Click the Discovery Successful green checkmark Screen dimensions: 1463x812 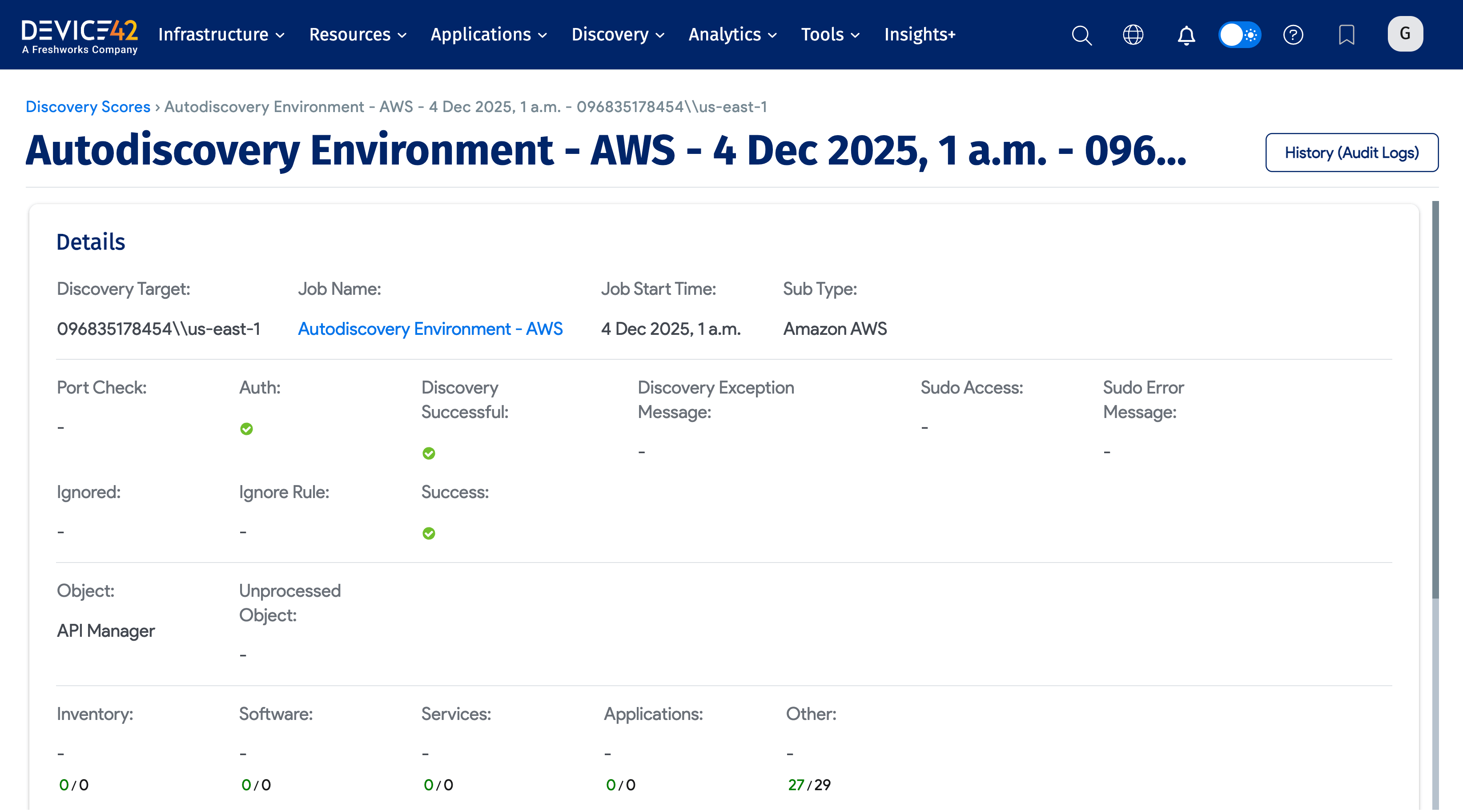pos(429,453)
